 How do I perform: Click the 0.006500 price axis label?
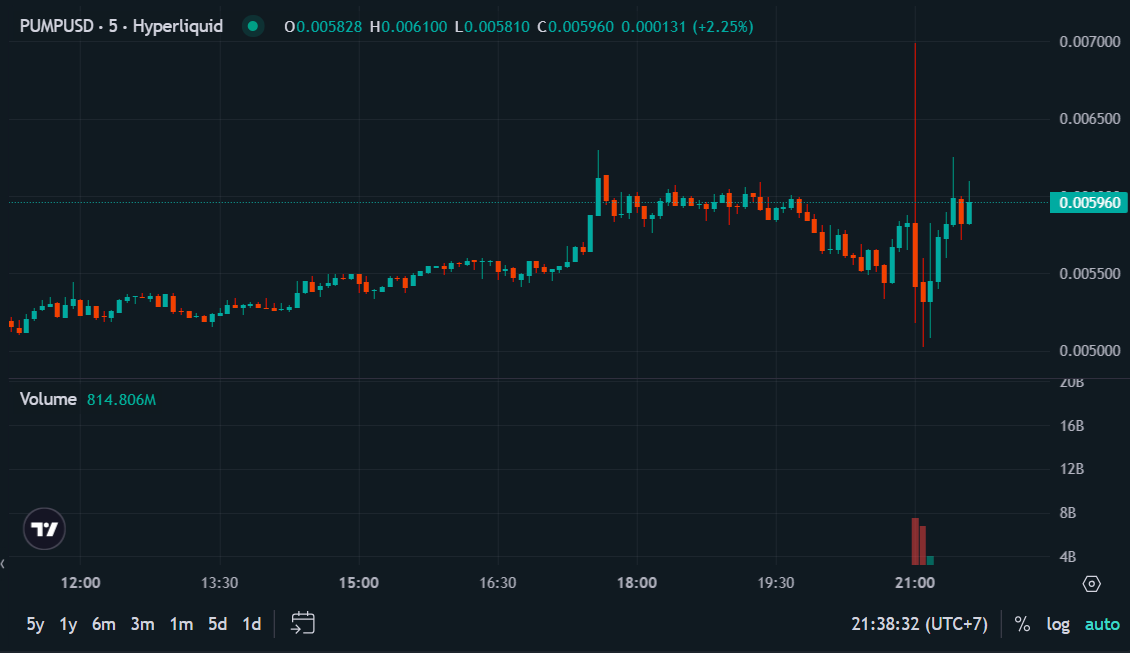[x=1090, y=119]
